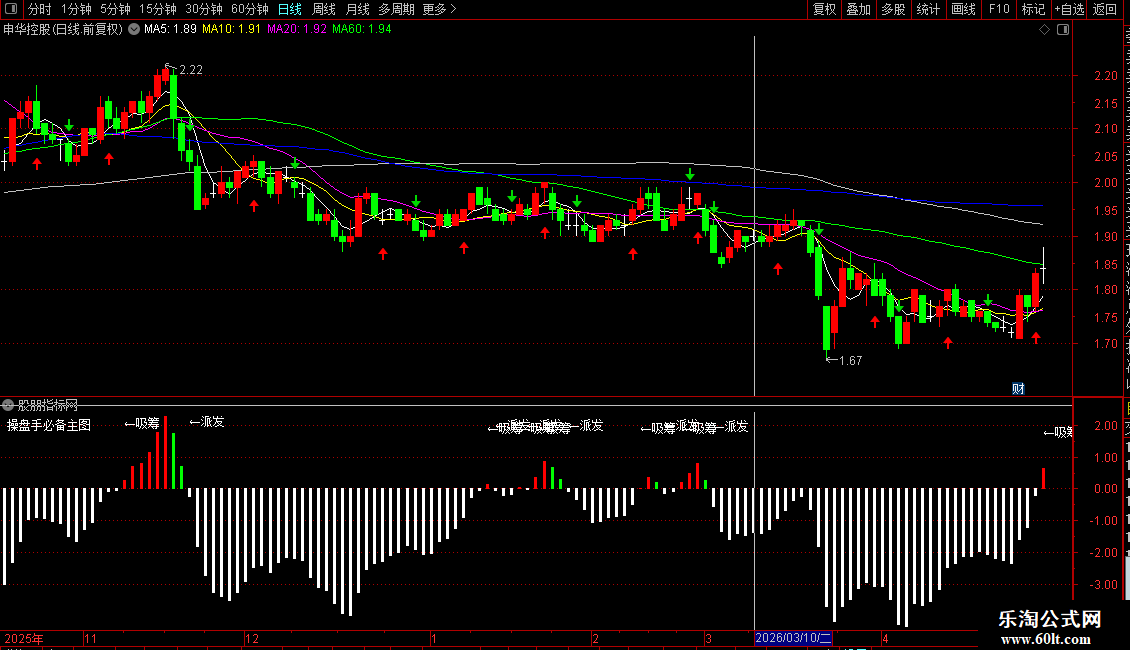Viewport: 1130px width, 650px height.
Task: Click the 申华控股(日线,前复权) chart title
Action: point(63,29)
